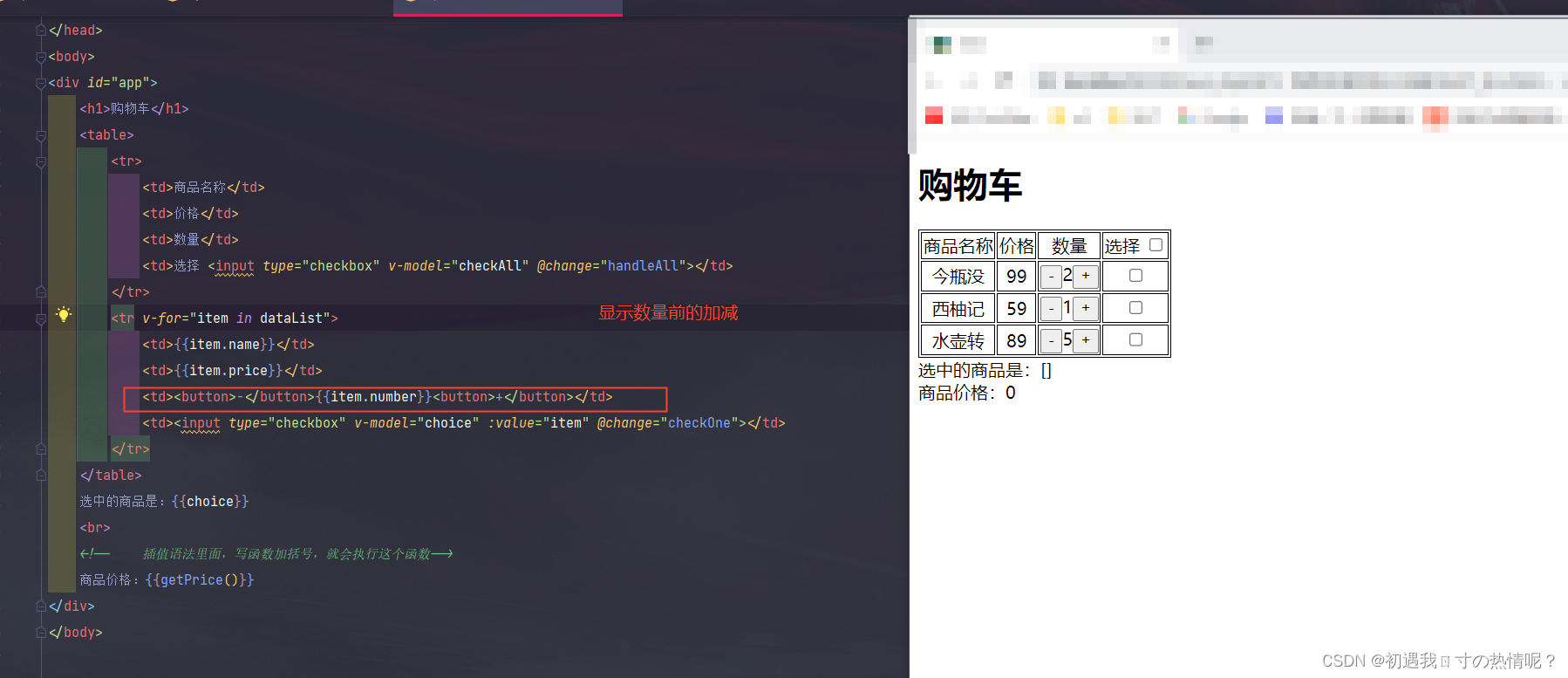Collapse the fold marker at the <body> line

[x=41, y=57]
